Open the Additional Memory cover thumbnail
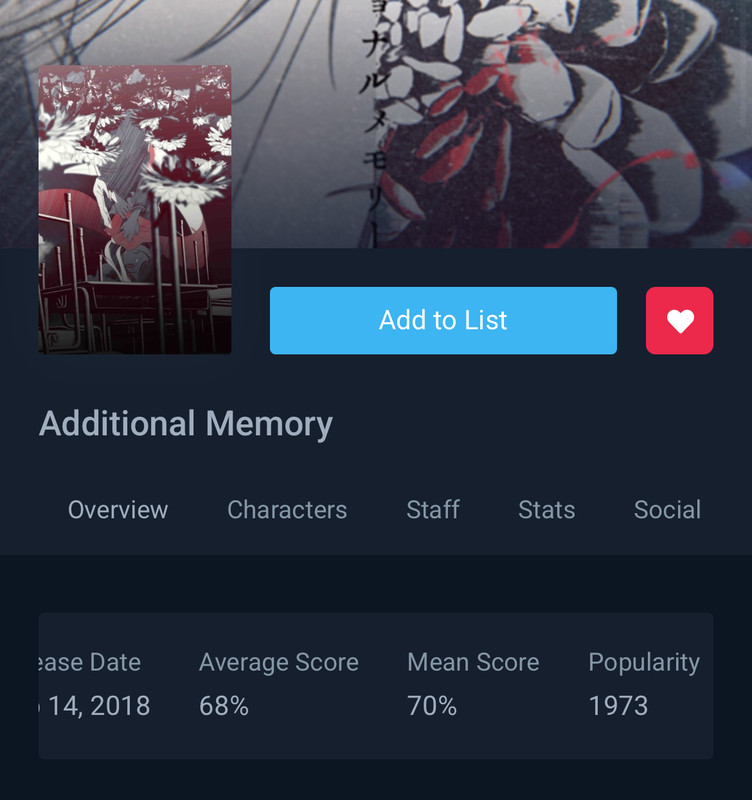The height and width of the screenshot is (800, 752). click(135, 209)
